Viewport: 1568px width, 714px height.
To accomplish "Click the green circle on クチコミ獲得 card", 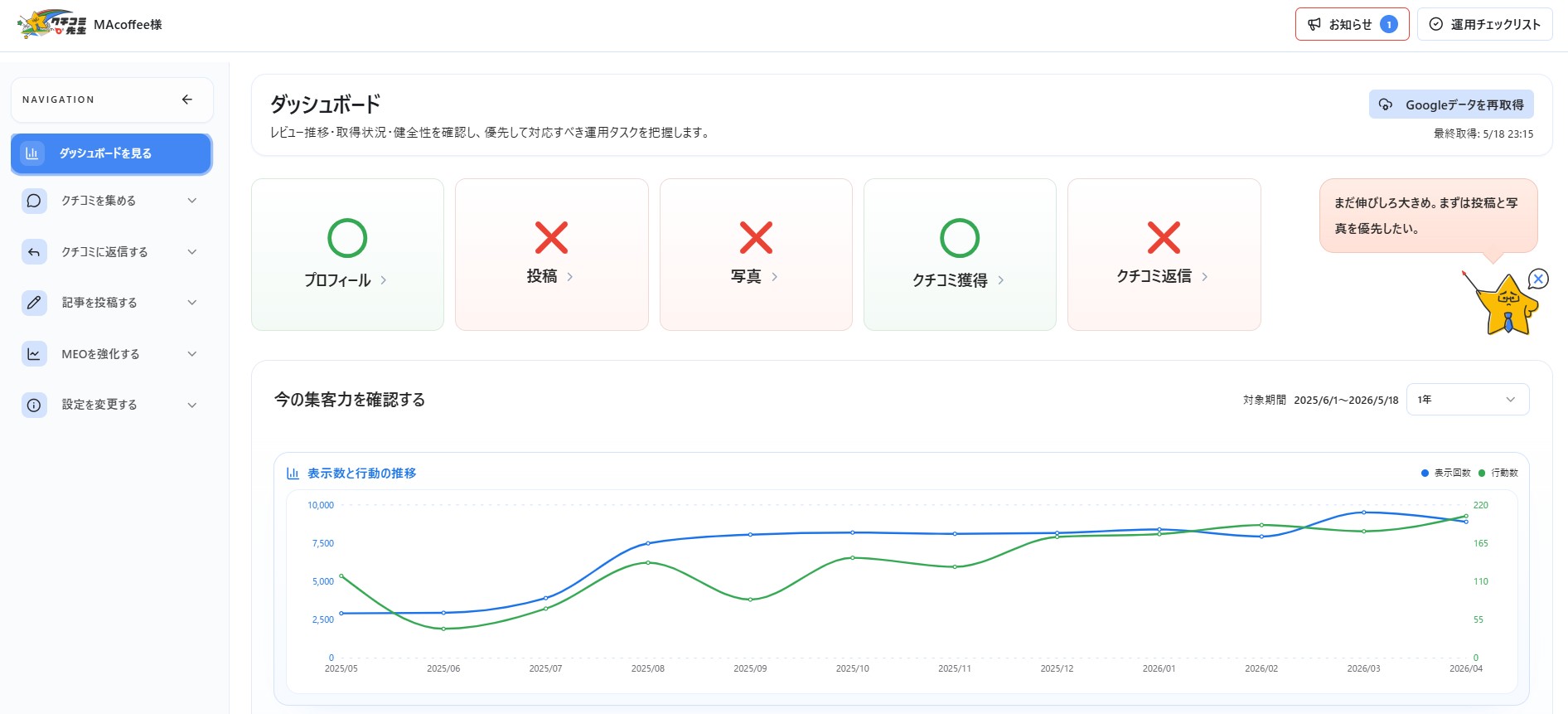I will pyautogui.click(x=960, y=238).
